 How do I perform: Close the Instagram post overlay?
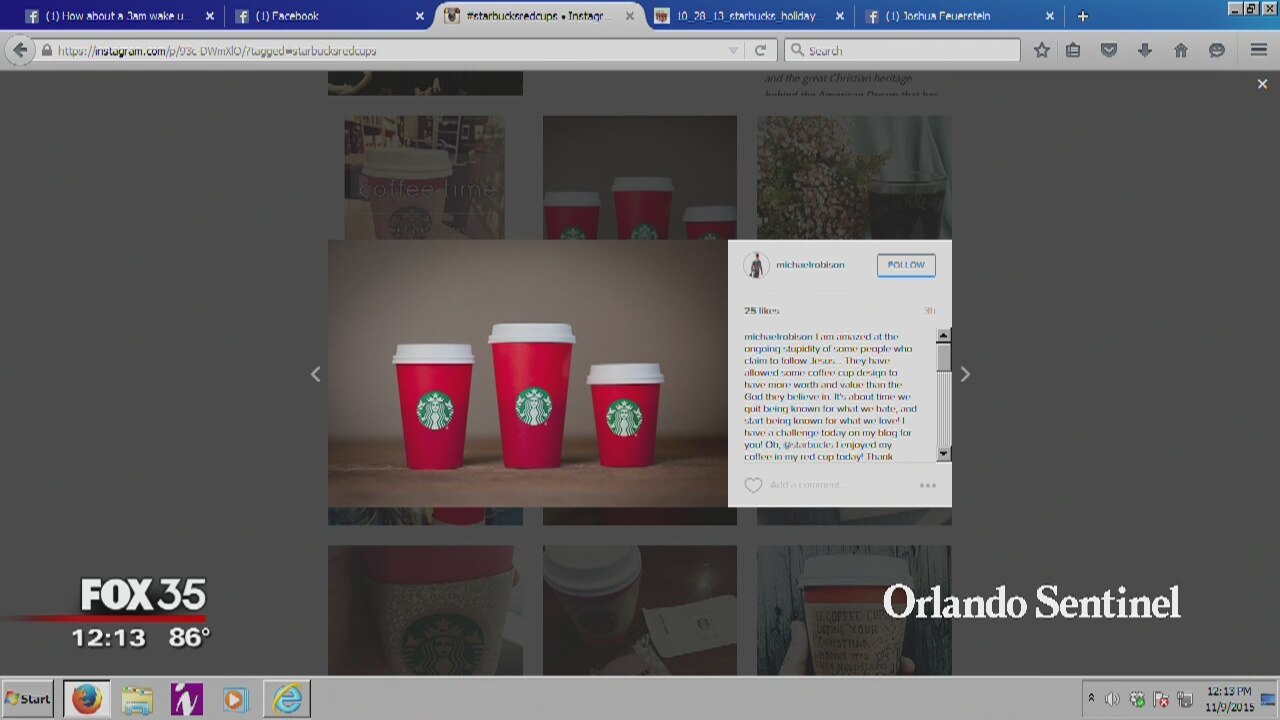[1262, 85]
